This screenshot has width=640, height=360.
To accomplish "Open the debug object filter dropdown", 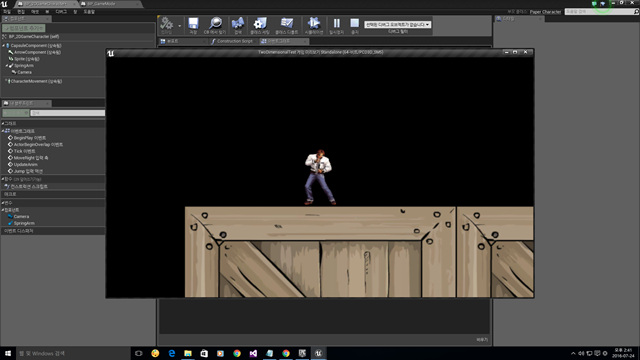I will coord(398,24).
